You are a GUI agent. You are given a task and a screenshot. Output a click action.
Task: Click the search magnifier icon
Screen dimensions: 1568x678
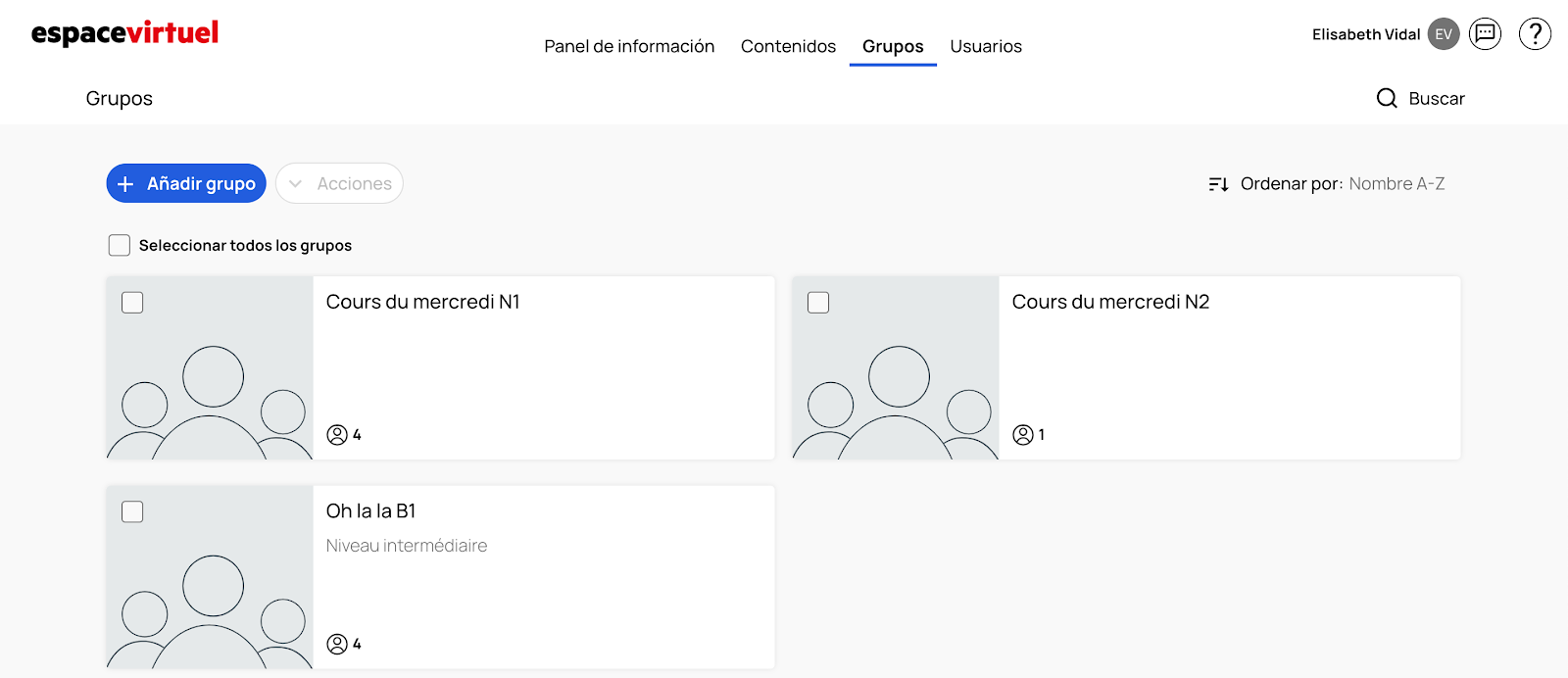tap(1387, 98)
